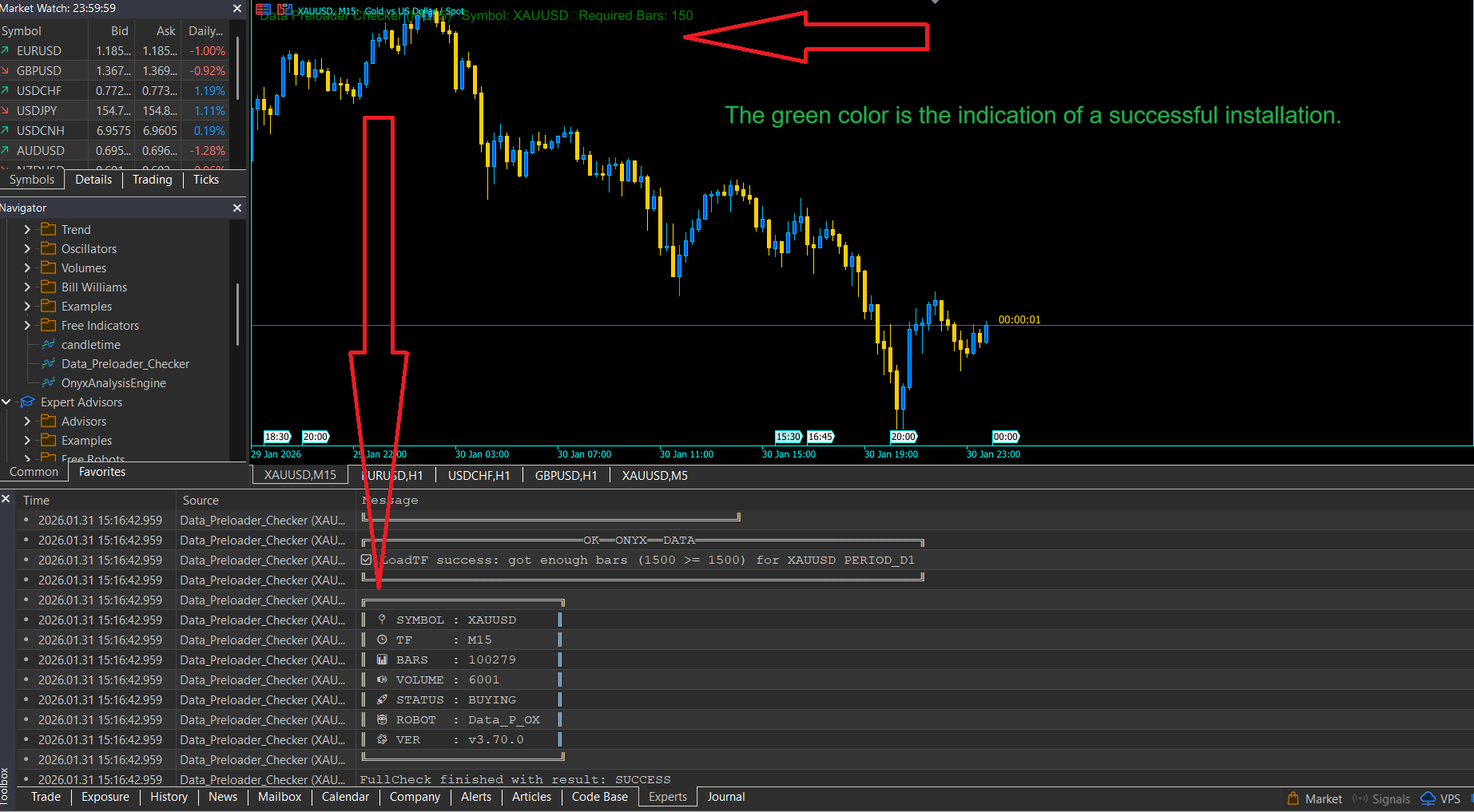This screenshot has width=1474, height=812.
Task: Open the Signals icon in status bar
Action: tap(1360, 798)
